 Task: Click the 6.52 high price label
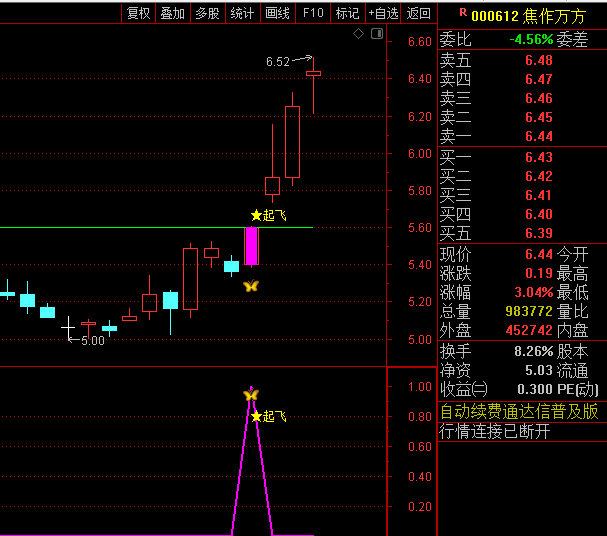278,62
